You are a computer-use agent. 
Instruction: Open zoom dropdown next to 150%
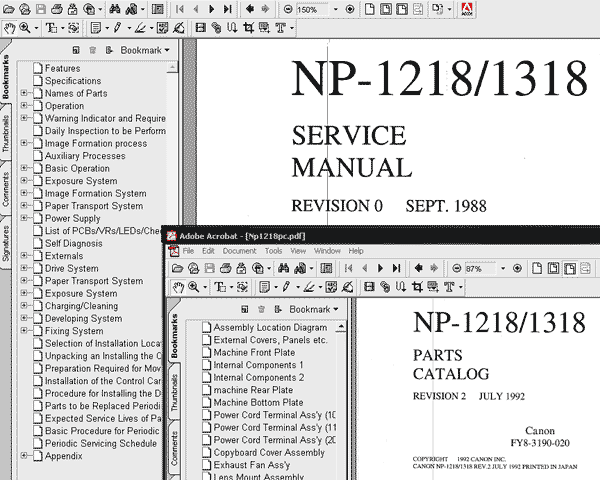pos(336,9)
